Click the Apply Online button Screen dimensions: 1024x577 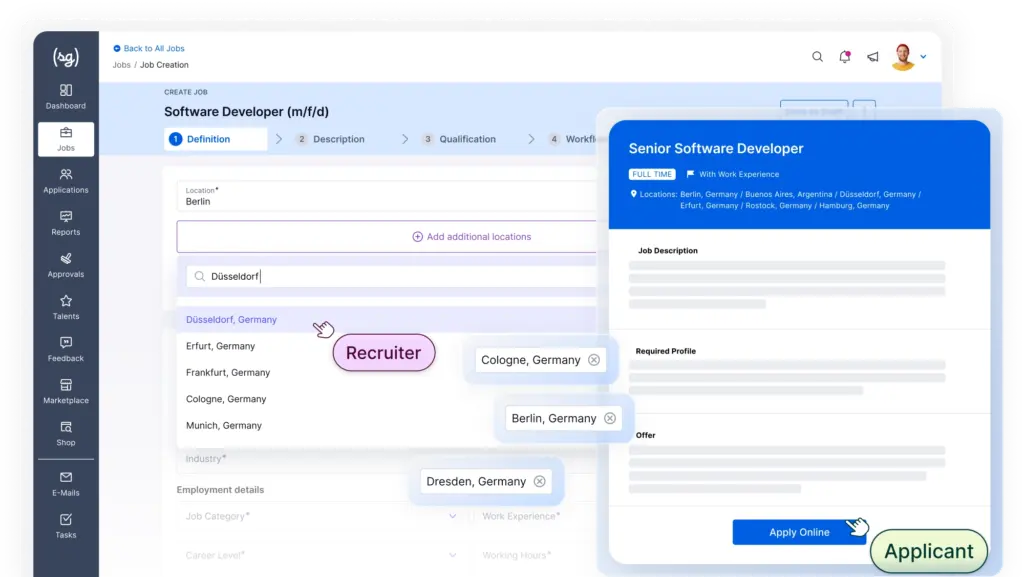799,532
